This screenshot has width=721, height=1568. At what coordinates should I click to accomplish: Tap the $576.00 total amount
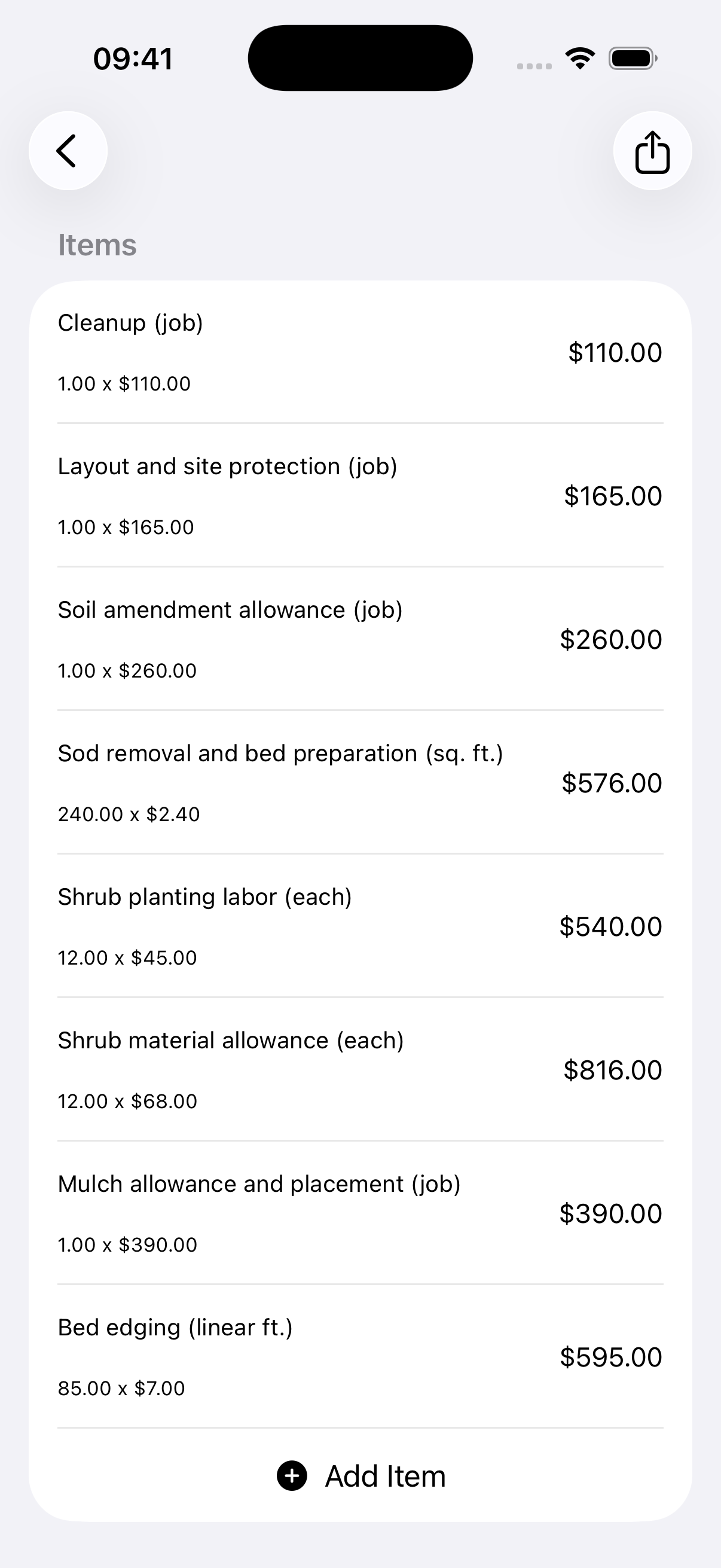coord(612,783)
